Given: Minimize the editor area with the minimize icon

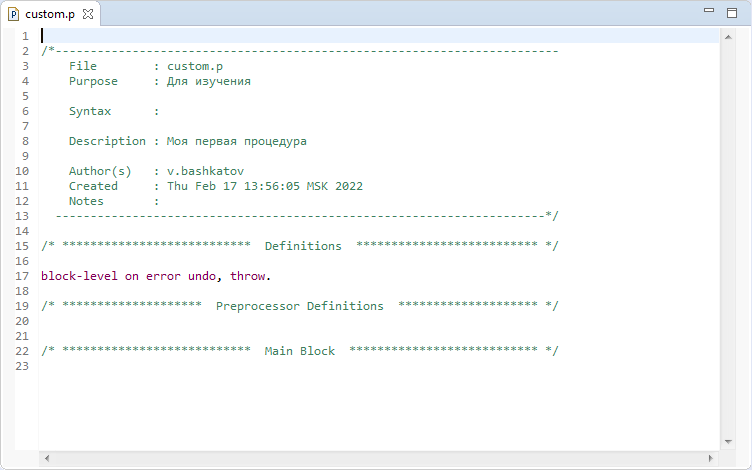Looking at the screenshot, I should pos(709,10).
